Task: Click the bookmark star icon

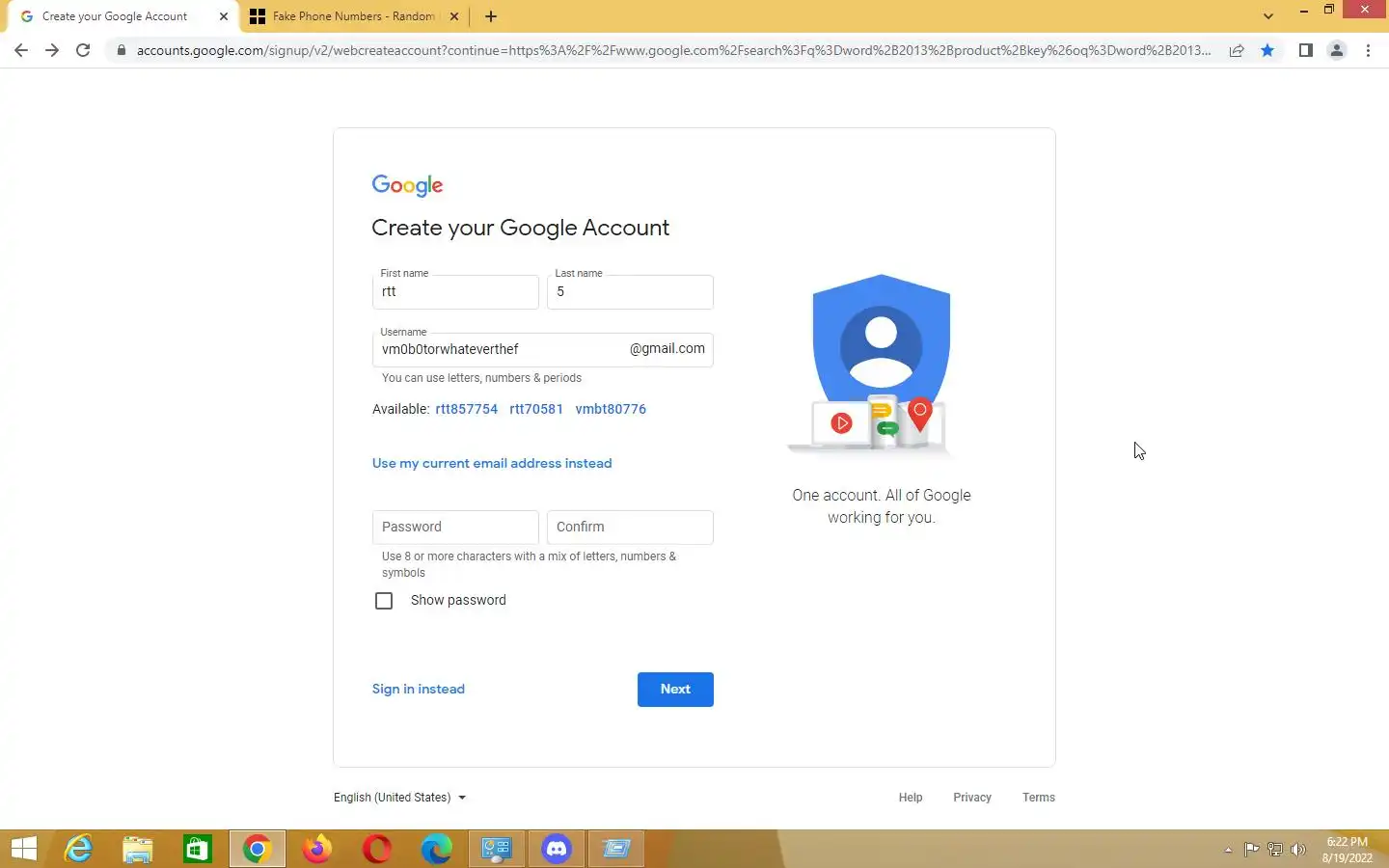Action: click(1267, 50)
